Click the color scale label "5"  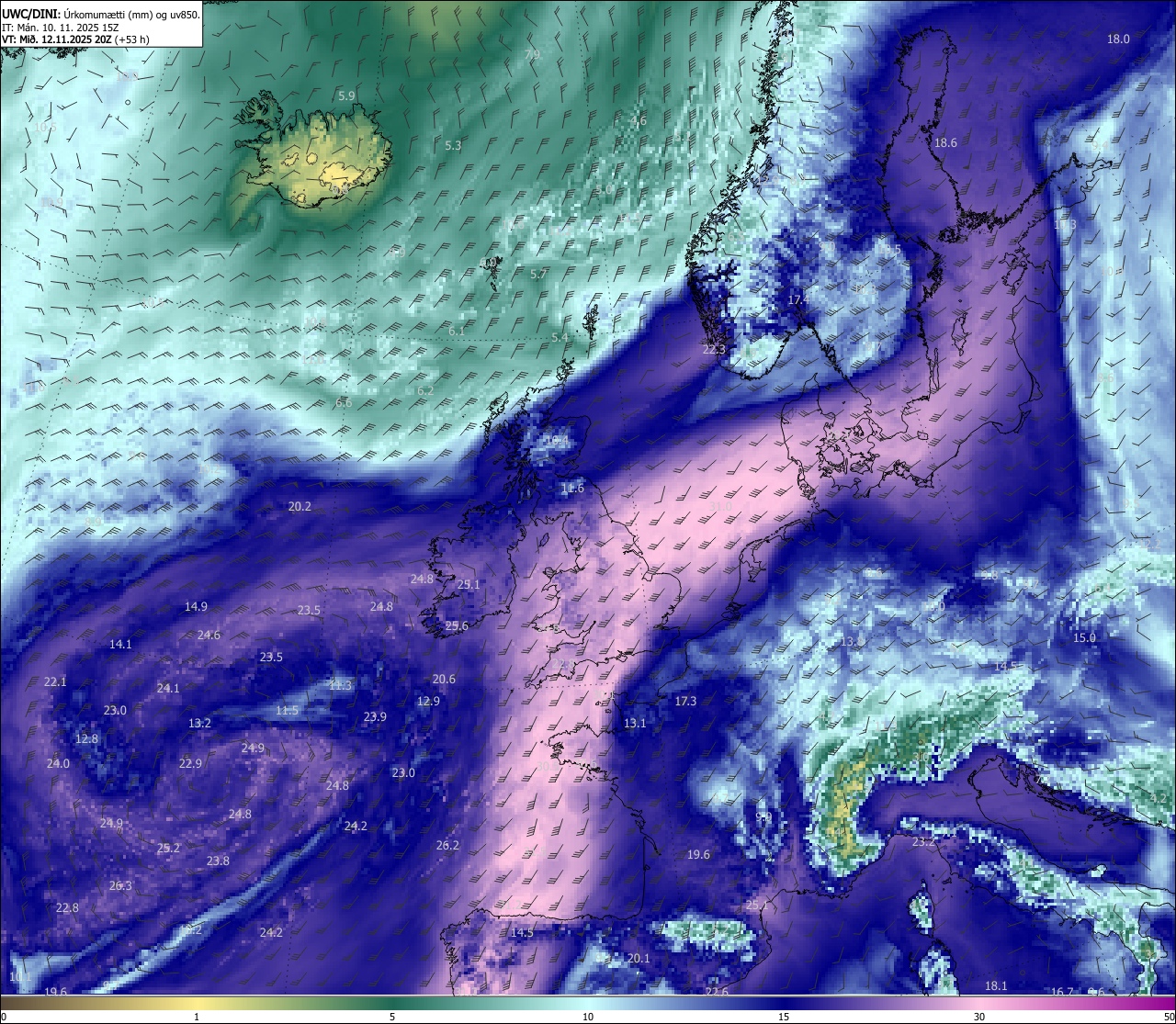click(x=392, y=1017)
